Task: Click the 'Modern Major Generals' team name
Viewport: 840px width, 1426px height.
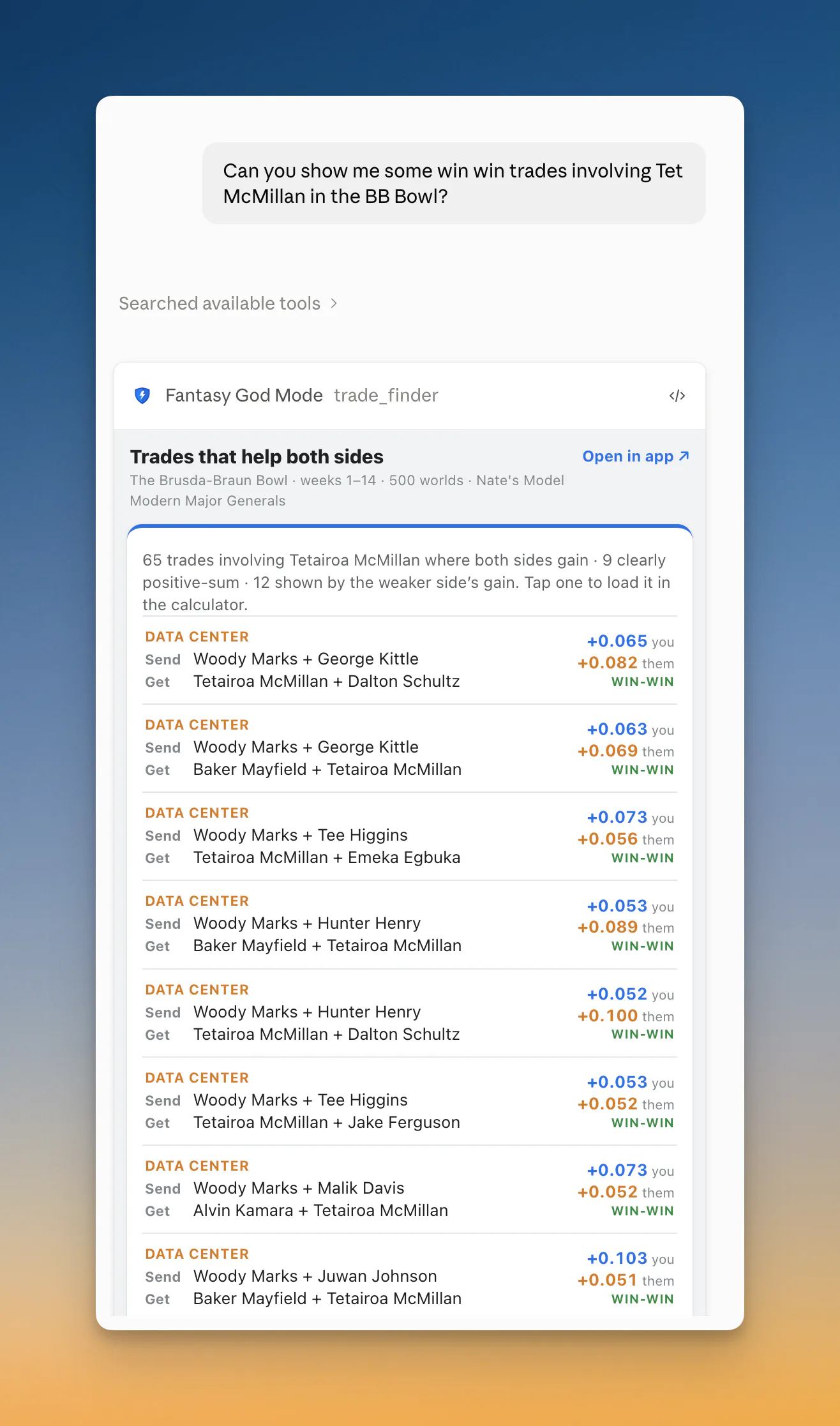Action: click(x=207, y=500)
